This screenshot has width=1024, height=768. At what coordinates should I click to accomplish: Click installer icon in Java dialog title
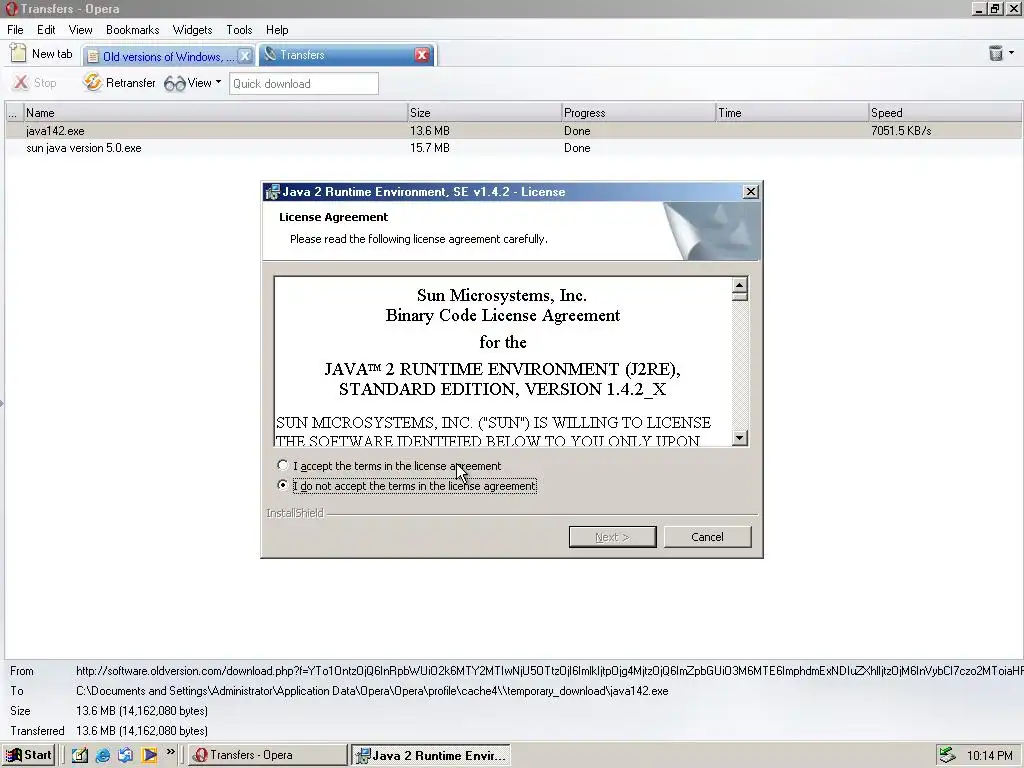272,192
